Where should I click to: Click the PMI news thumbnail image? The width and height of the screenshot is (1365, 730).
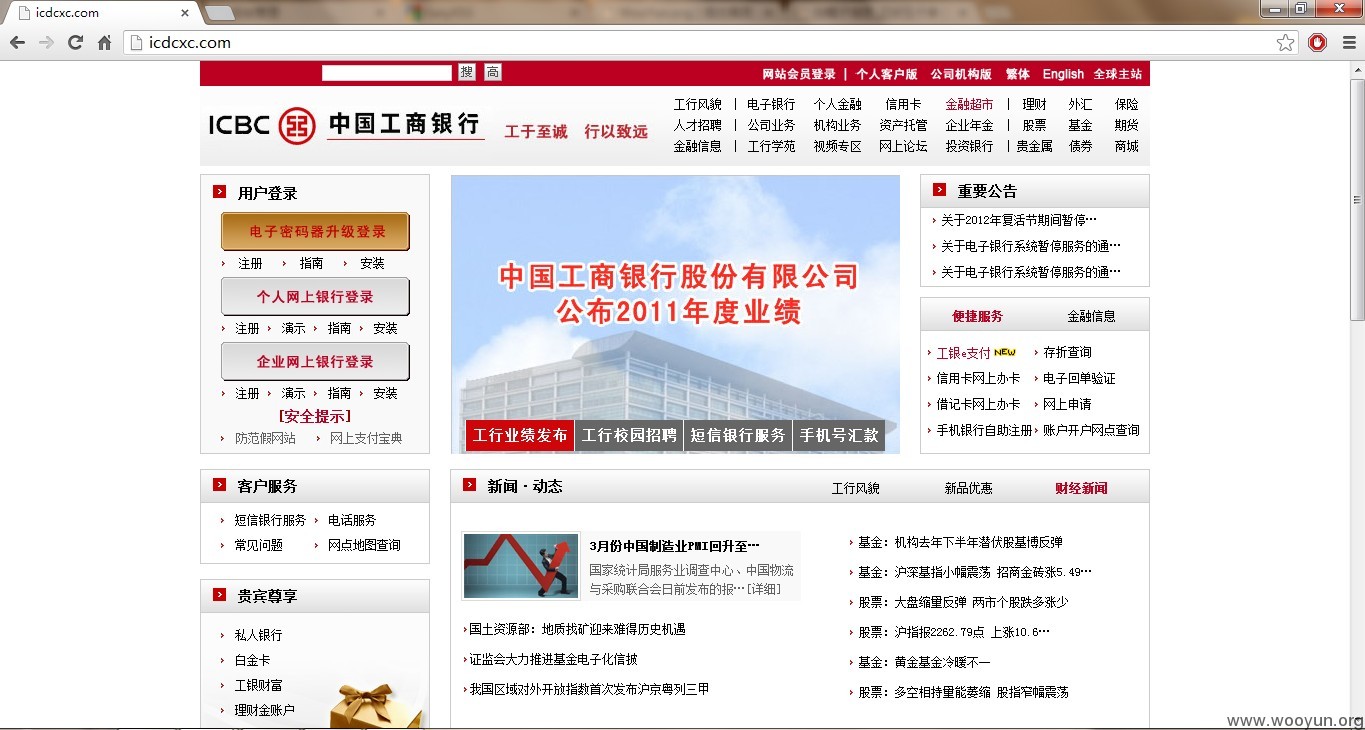521,566
